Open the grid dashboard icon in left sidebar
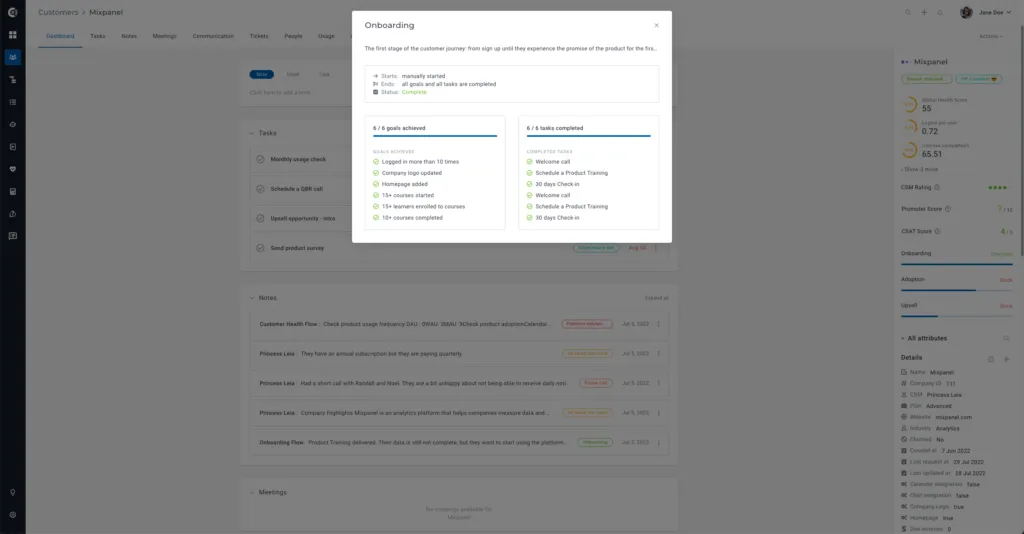Screen dimensions: 1024x534 (12, 35)
